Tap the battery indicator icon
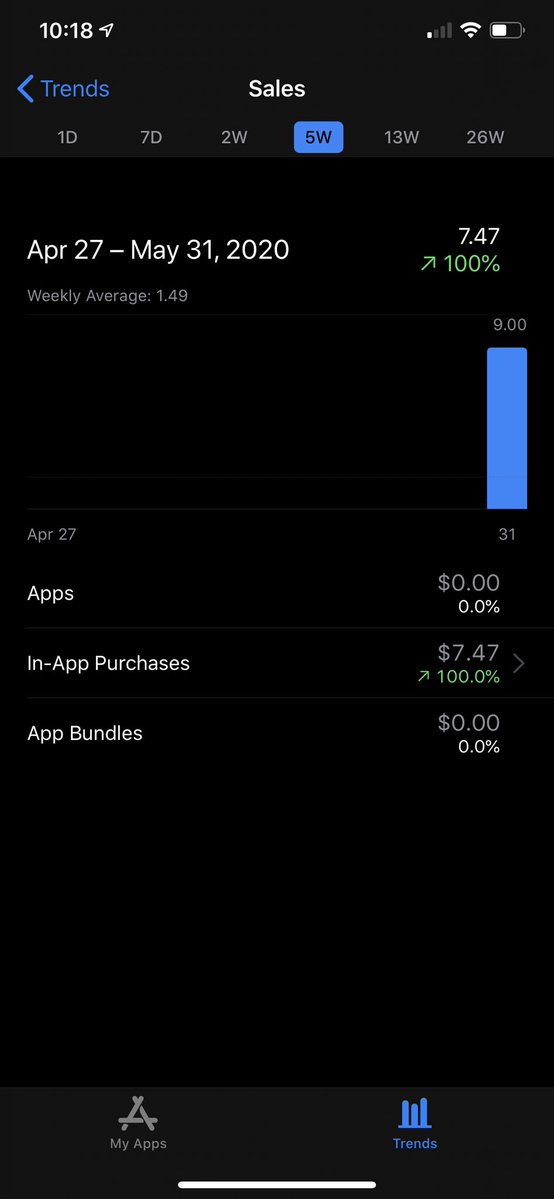This screenshot has width=554, height=1199. click(507, 31)
